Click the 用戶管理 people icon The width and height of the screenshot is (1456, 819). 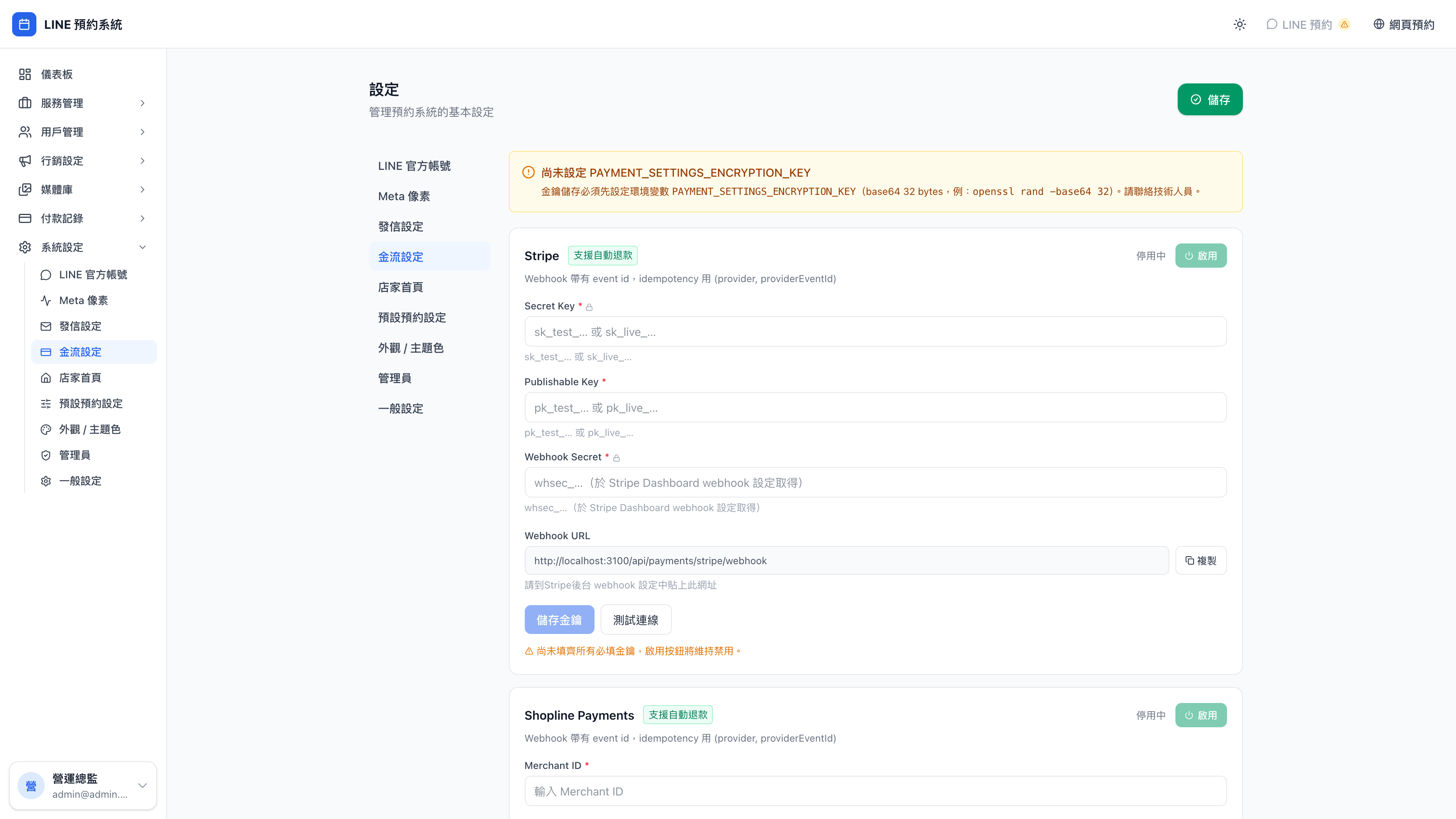[25, 132]
